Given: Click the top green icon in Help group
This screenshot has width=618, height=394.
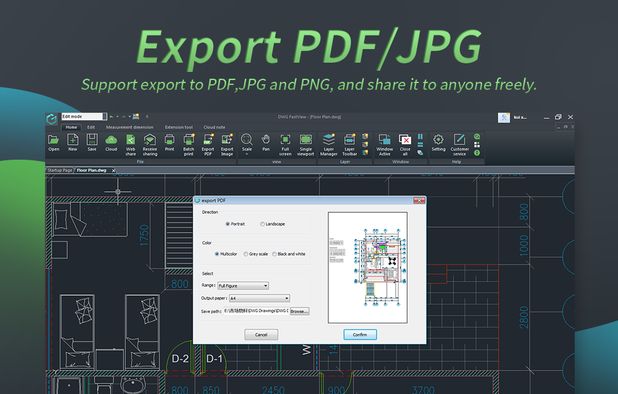Looking at the screenshot, I should 477,136.
